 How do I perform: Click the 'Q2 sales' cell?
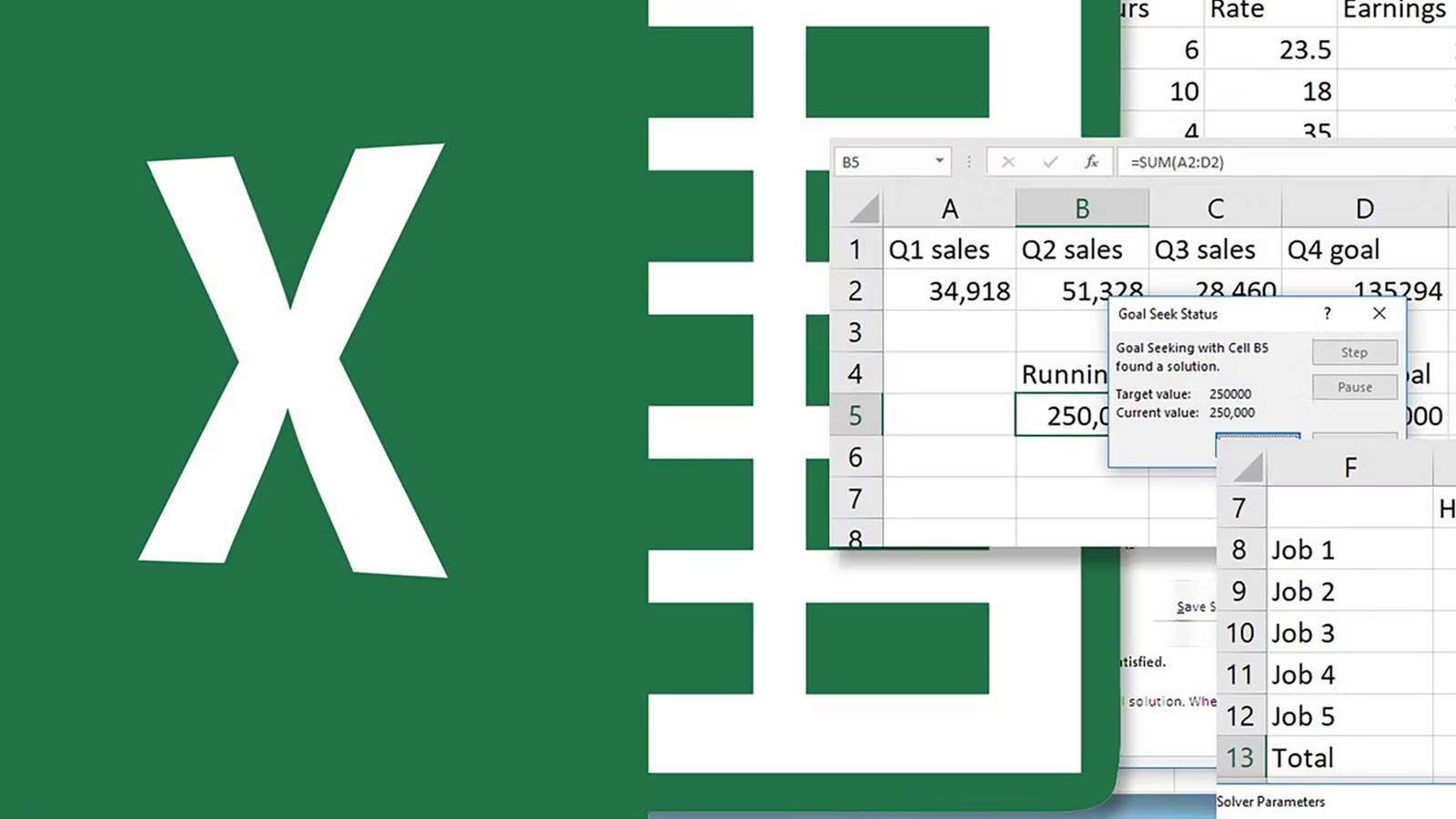click(1082, 249)
